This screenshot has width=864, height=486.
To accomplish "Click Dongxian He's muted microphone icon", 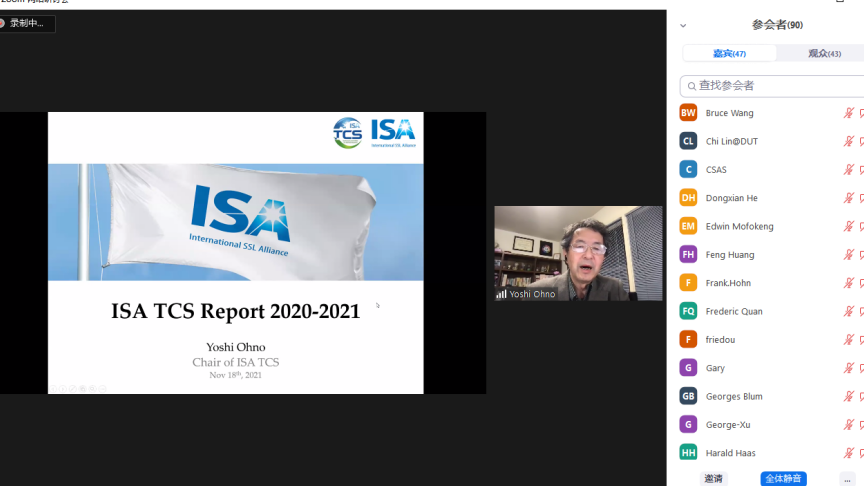I will tap(848, 198).
